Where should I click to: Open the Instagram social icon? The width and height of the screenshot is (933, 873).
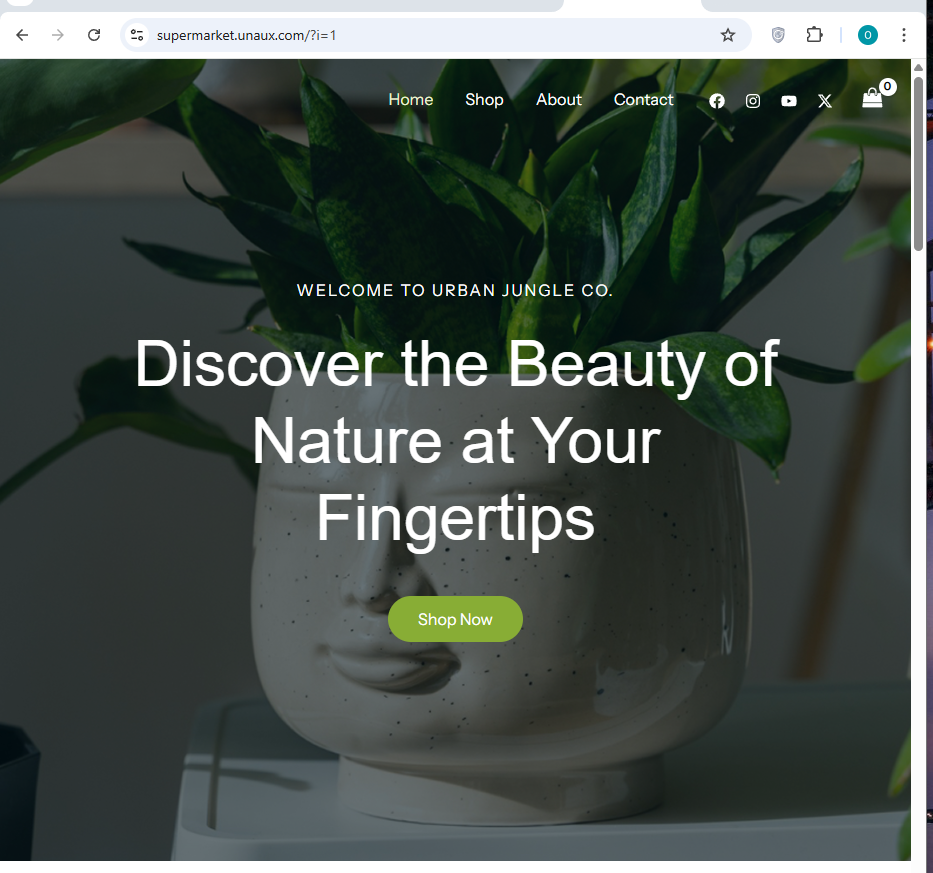[753, 101]
